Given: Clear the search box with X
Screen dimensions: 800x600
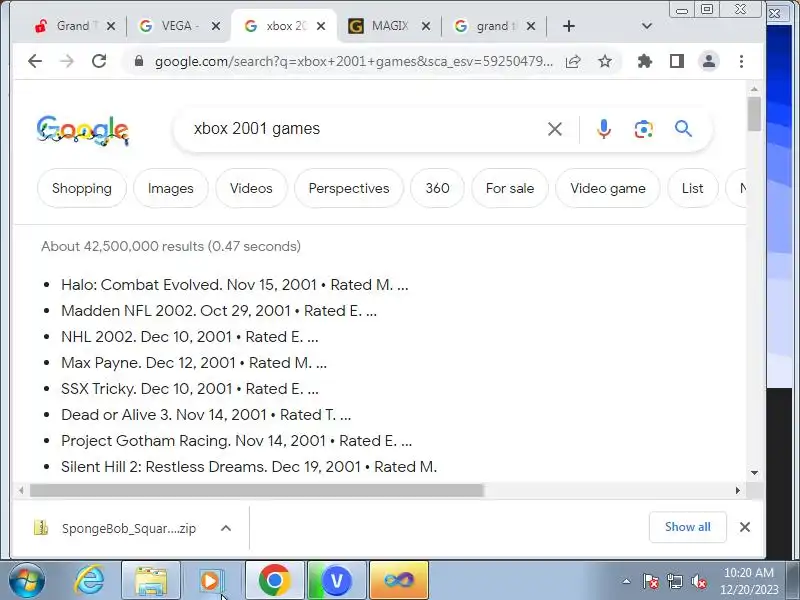Looking at the screenshot, I should point(555,129).
